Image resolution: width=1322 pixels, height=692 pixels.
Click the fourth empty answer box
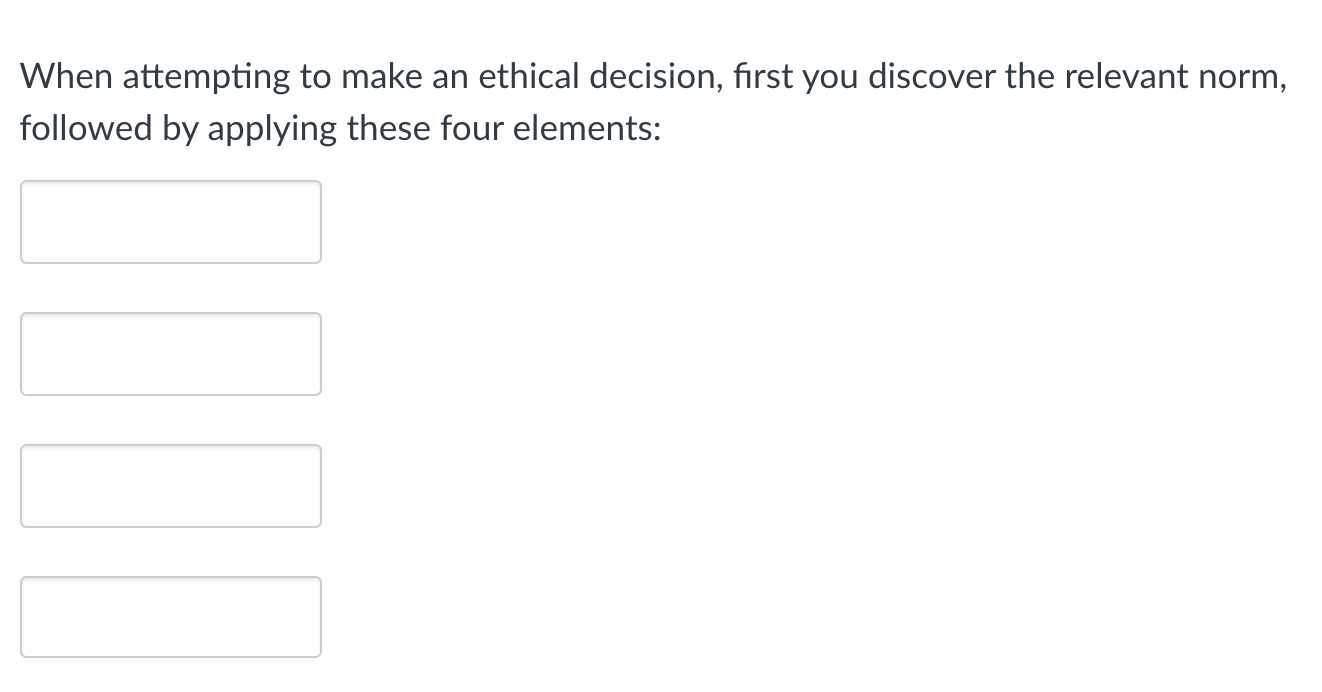coord(170,617)
